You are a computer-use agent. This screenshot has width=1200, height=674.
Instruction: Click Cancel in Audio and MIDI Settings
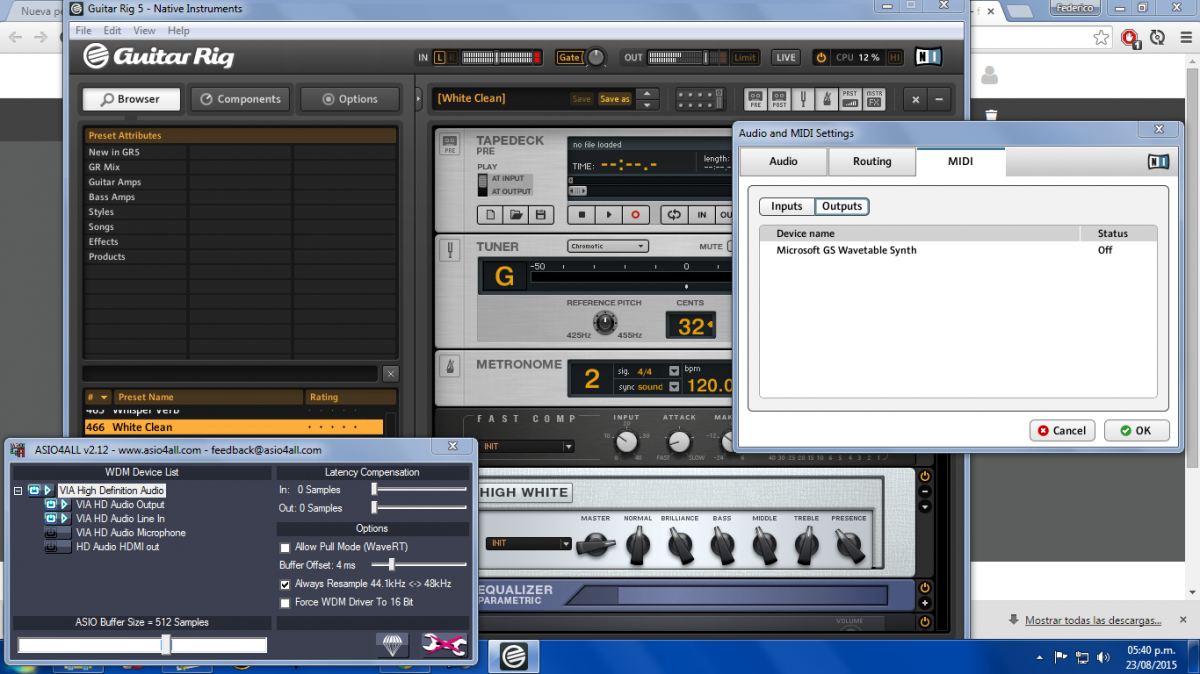click(x=1062, y=431)
